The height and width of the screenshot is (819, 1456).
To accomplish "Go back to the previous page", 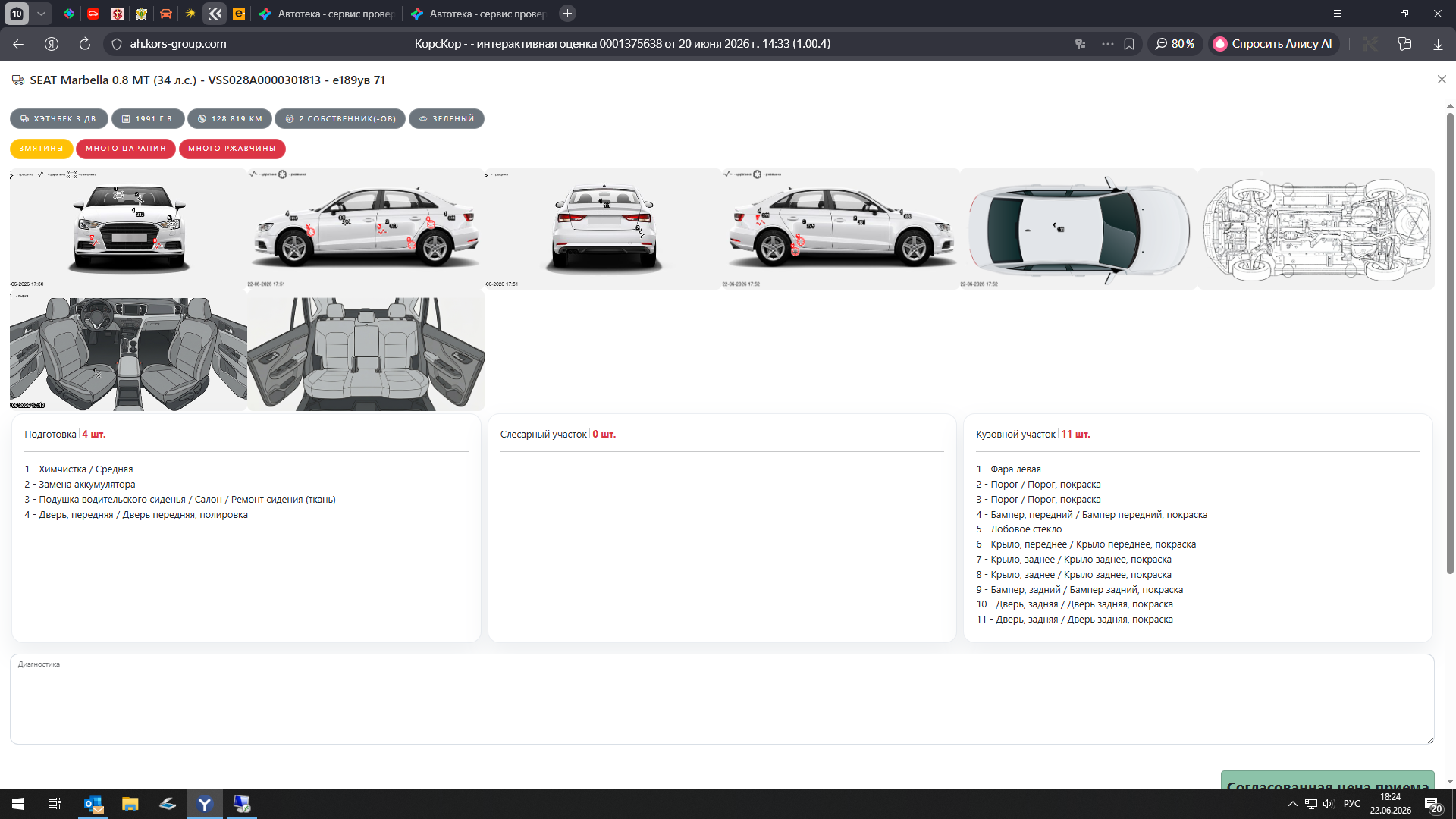I will click(x=18, y=44).
